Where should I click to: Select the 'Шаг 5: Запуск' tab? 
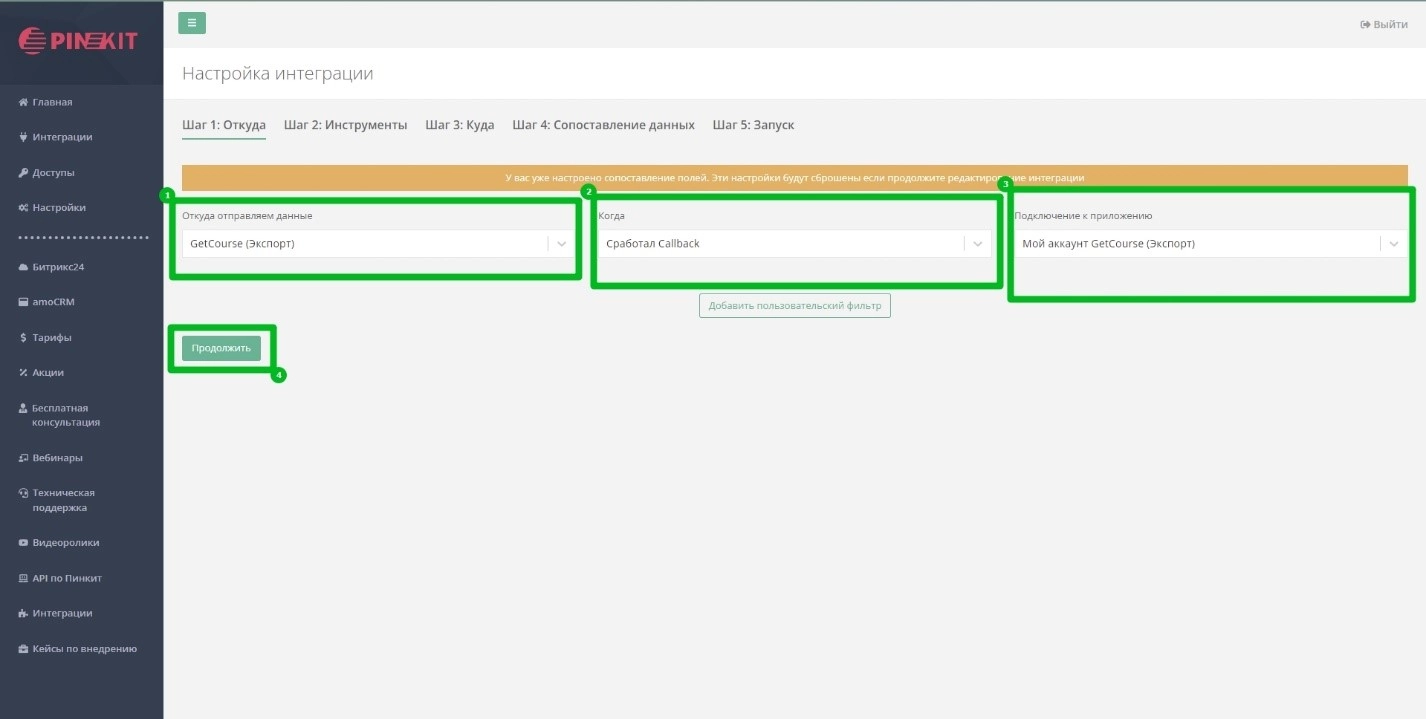coord(753,125)
